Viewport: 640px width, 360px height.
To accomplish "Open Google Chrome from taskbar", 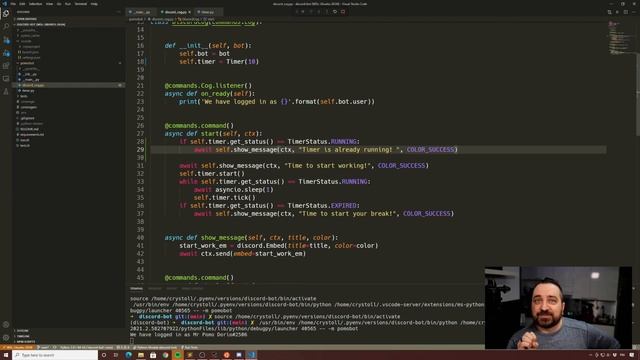I will tap(165, 355).
